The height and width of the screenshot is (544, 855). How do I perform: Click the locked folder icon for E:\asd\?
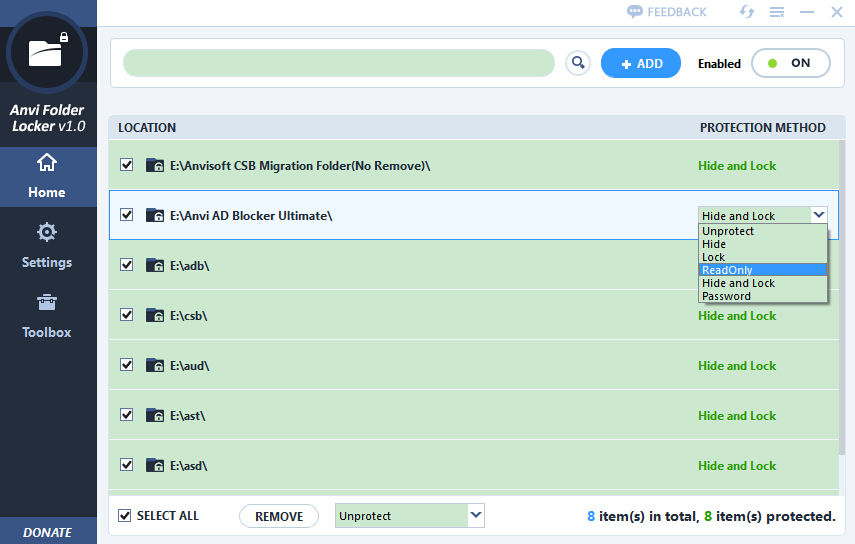coord(155,466)
